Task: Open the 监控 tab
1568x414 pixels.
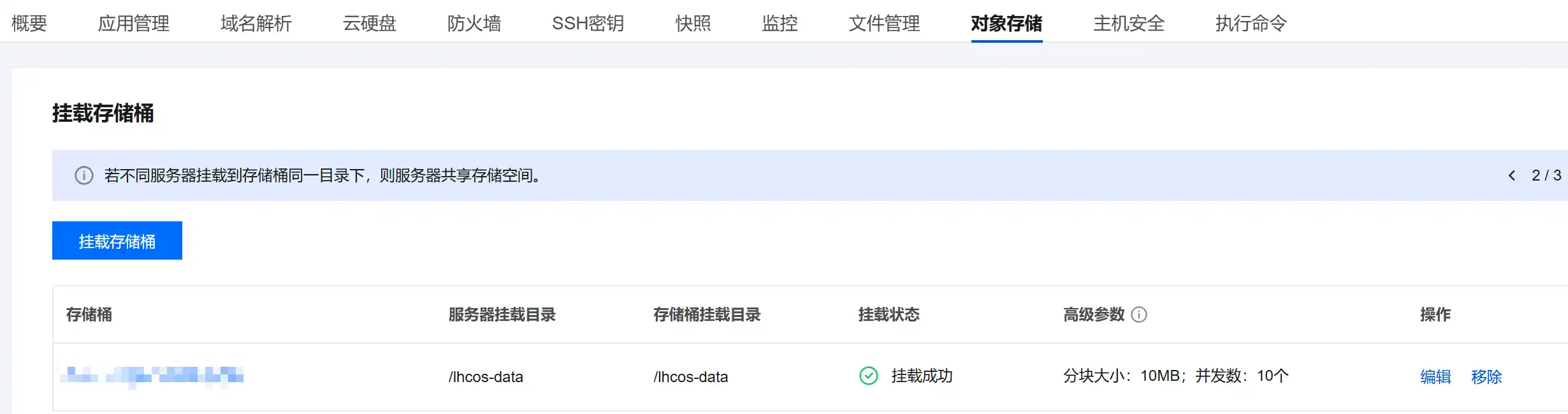Action: 780,23
